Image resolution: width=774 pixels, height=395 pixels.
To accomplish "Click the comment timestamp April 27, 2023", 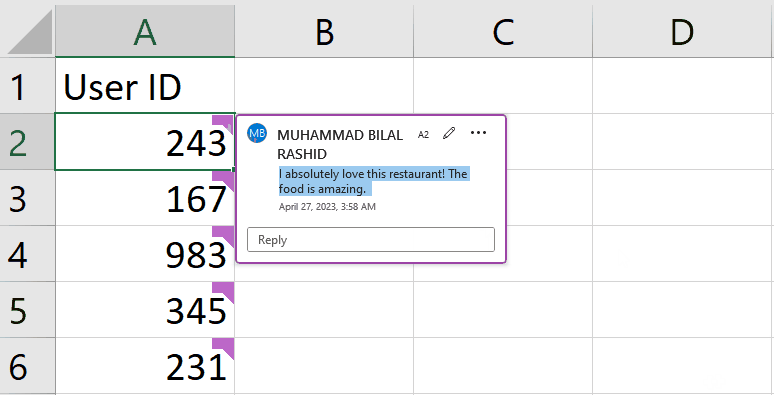I will point(327,206).
